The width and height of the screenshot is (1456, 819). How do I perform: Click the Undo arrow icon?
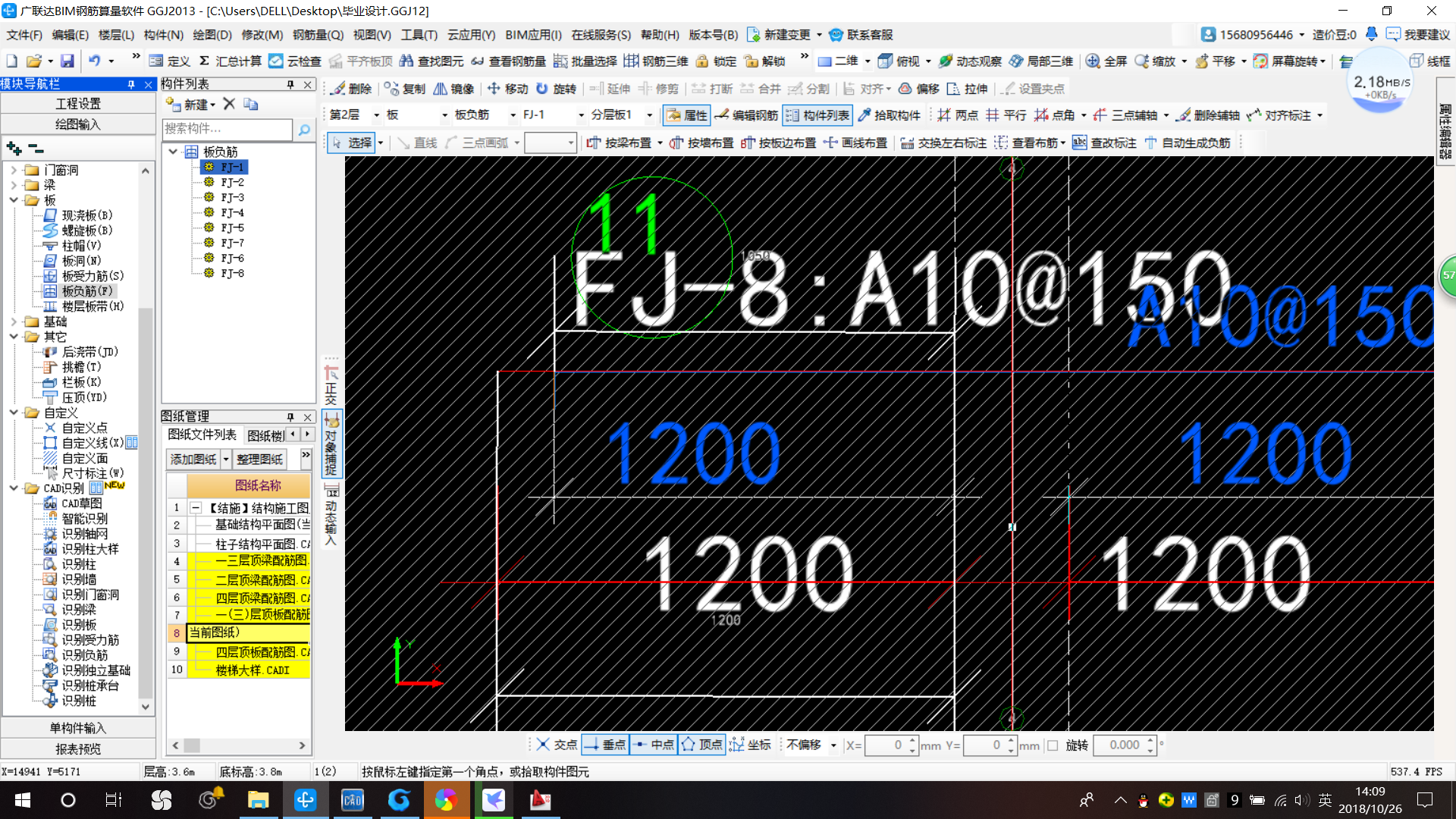94,61
